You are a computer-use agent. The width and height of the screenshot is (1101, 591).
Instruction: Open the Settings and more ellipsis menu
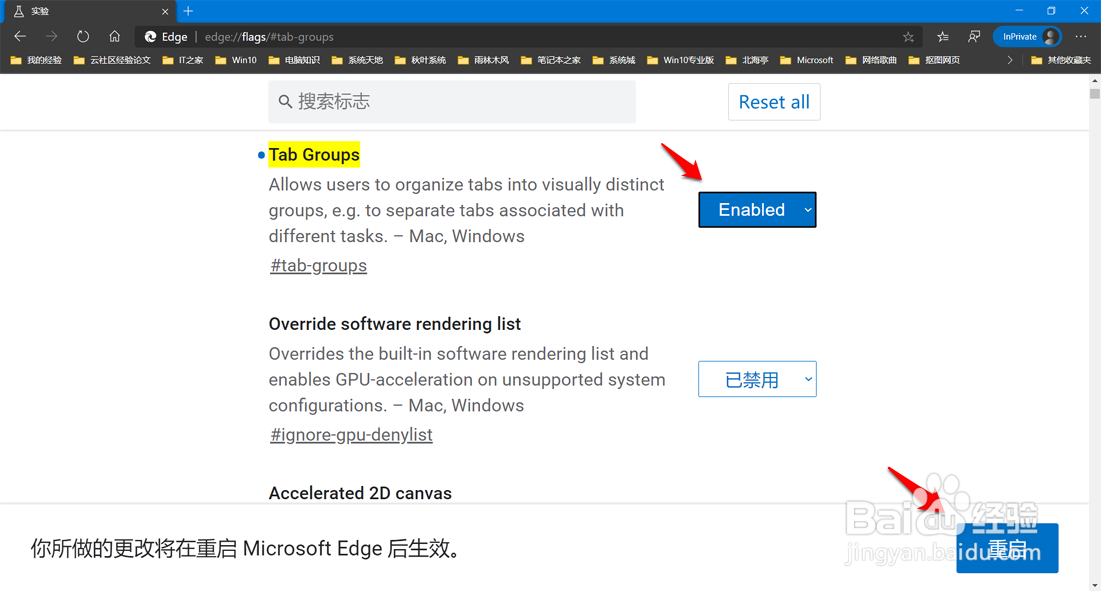tap(1081, 36)
